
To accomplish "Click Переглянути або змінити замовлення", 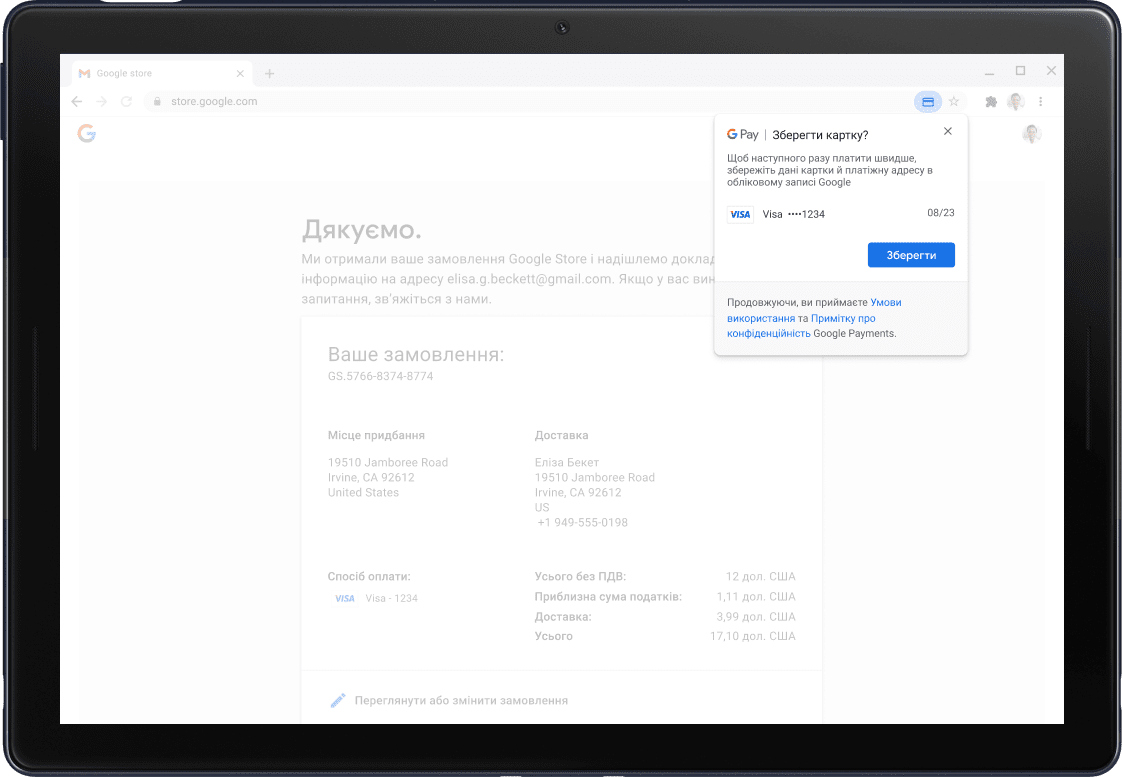I will (x=460, y=701).
